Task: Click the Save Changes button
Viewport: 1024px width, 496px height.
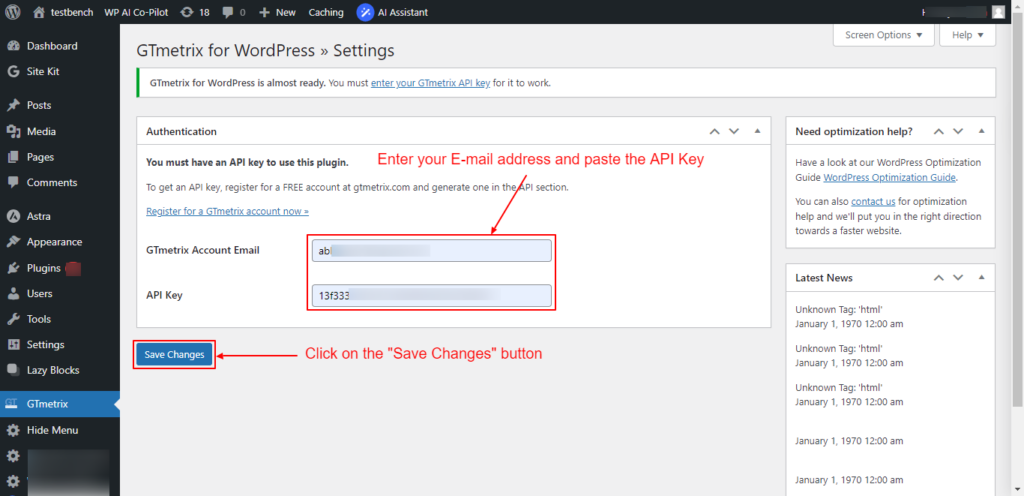Action: tap(174, 354)
